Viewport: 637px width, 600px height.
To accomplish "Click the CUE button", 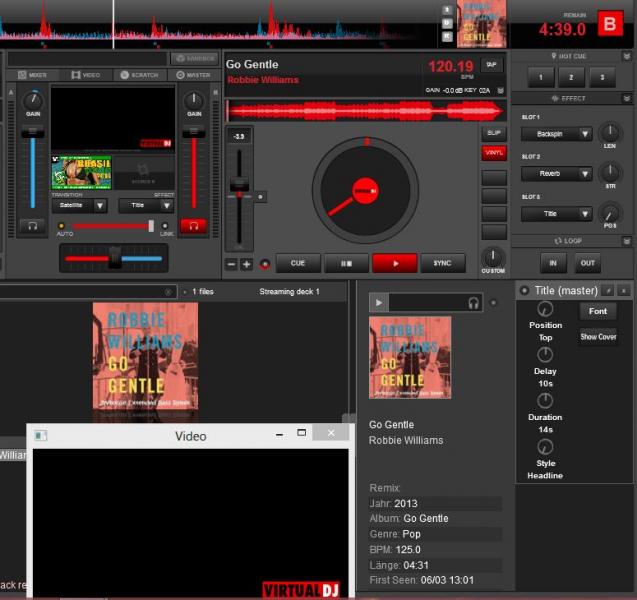I will point(298,263).
